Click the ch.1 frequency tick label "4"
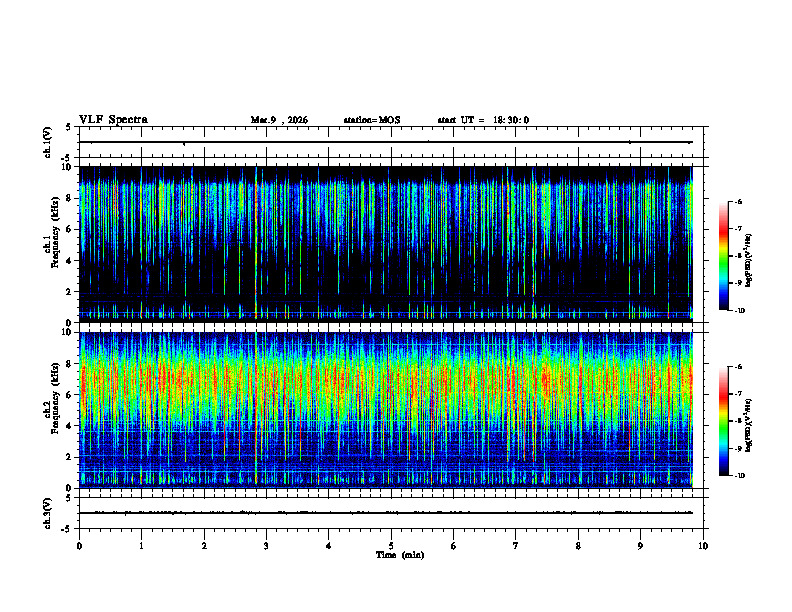The width and height of the screenshot is (792, 612). (x=70, y=261)
